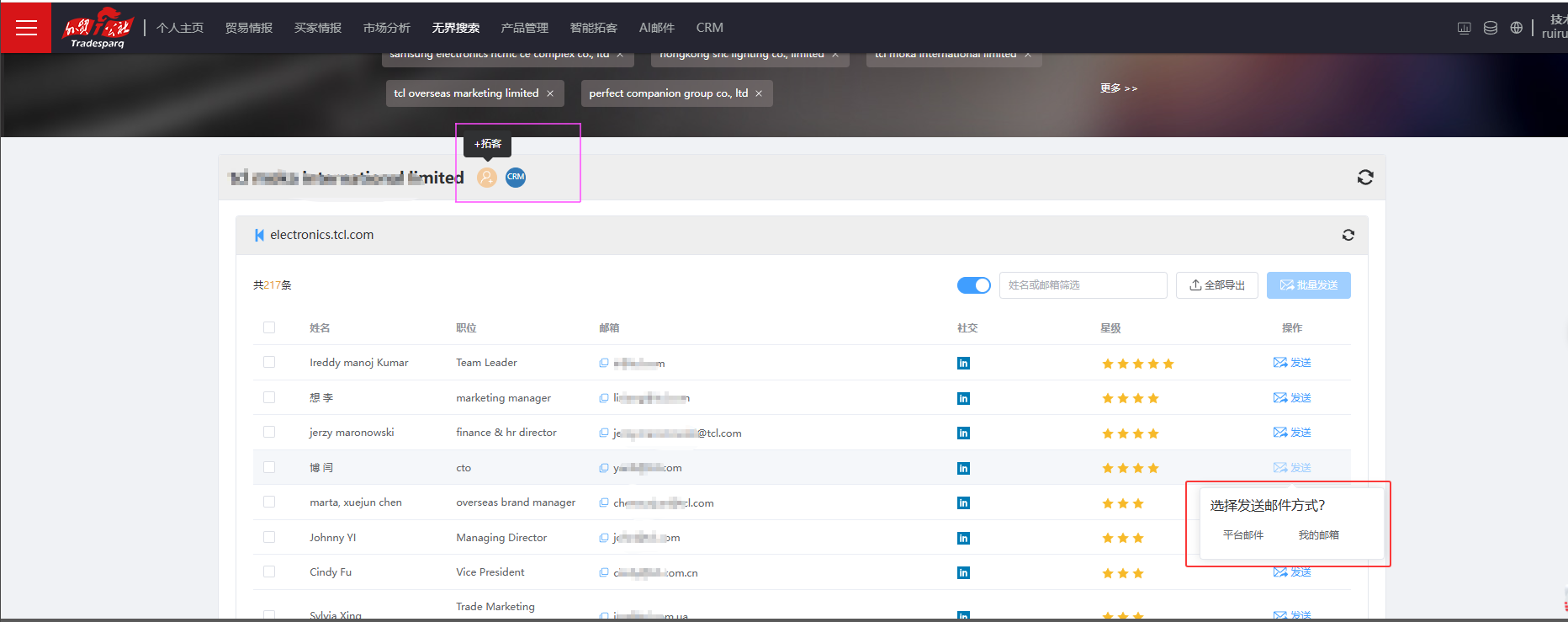Copy email of jerzy maronowski
Image resolution: width=1568 pixels, height=622 pixels.
[x=603, y=433]
